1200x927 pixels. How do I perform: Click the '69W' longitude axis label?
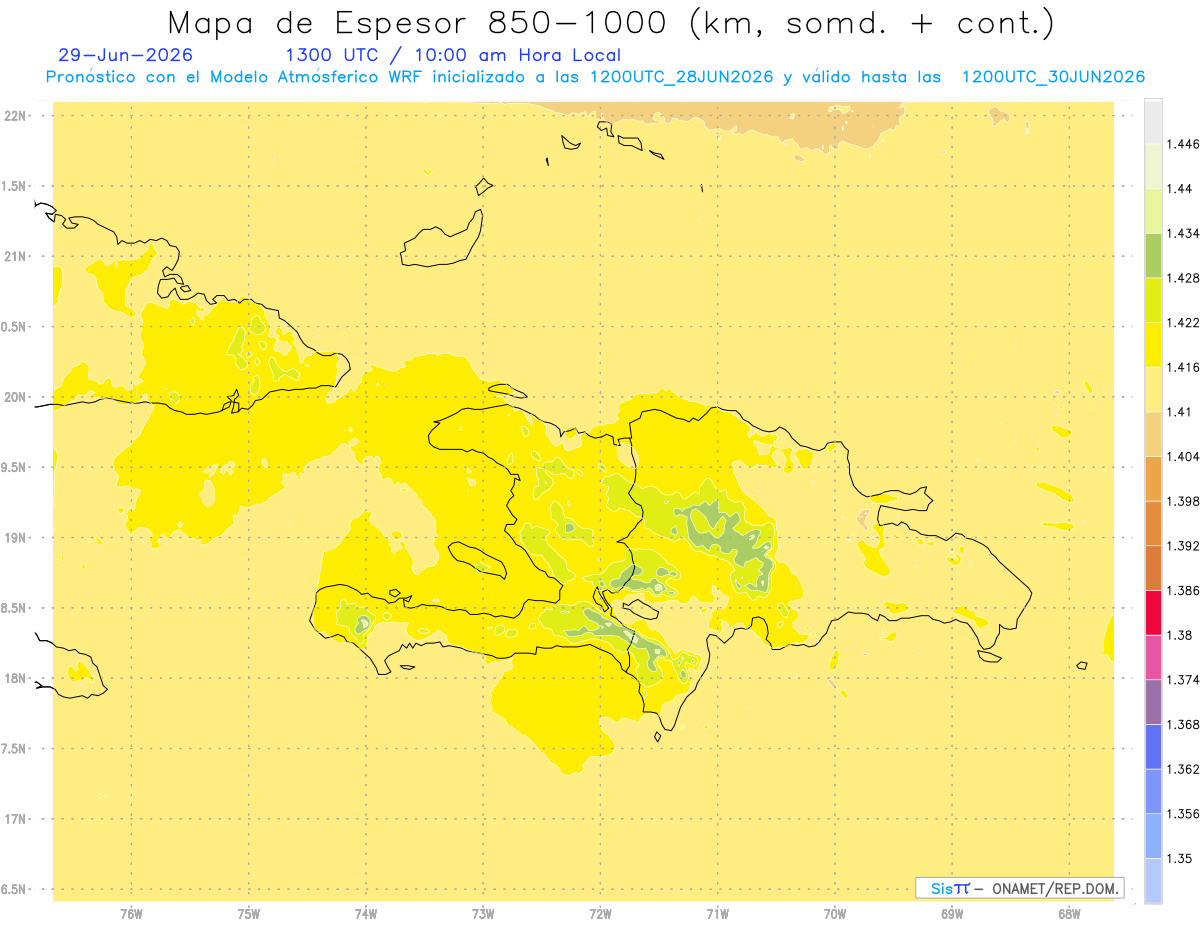(952, 913)
